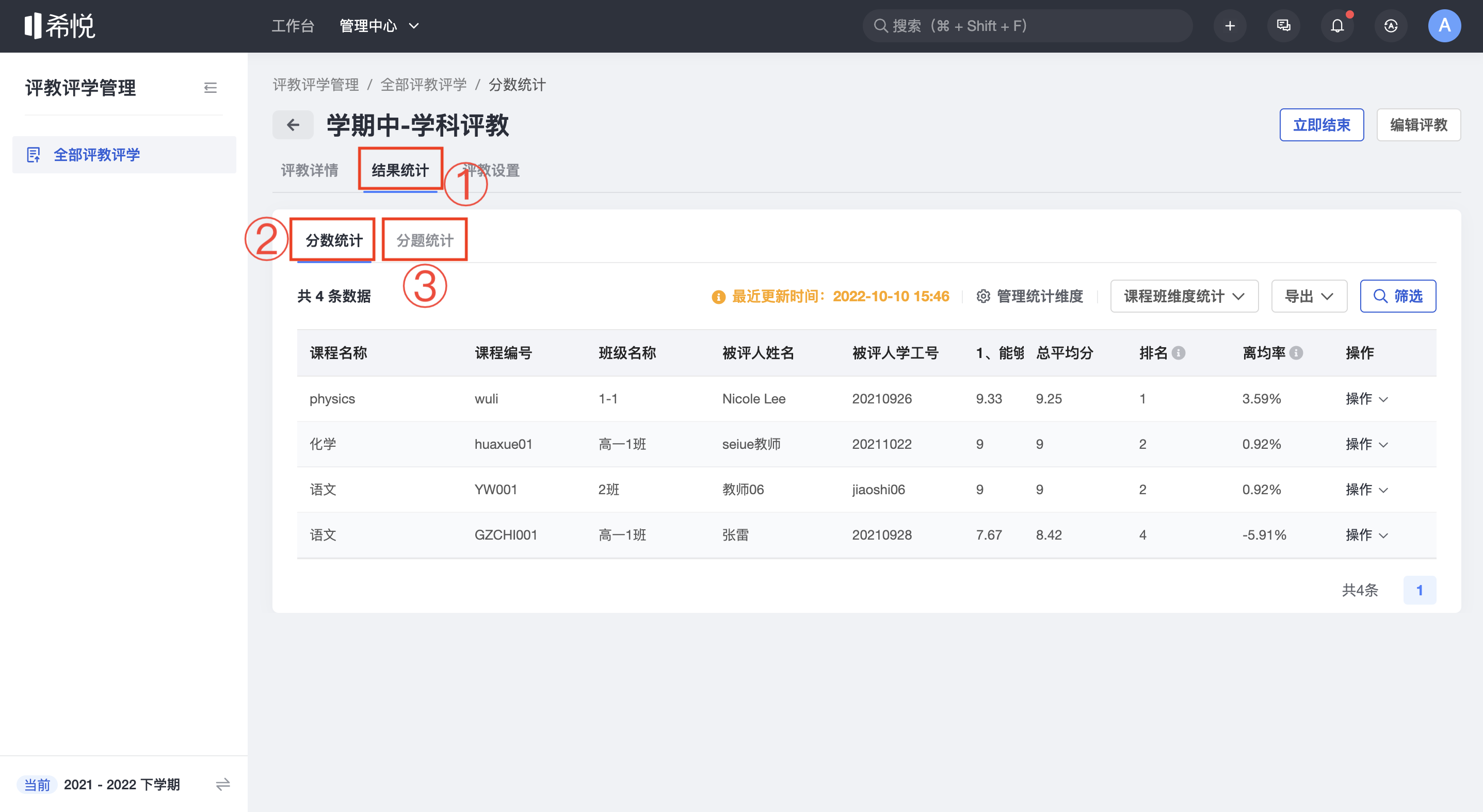This screenshot has height=812, width=1483.
Task: Click the -5.91% deviation cell
Action: click(x=1264, y=535)
